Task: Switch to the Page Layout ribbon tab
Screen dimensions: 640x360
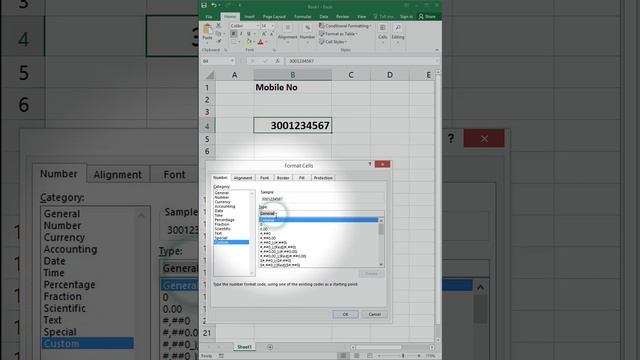Action: [274, 17]
